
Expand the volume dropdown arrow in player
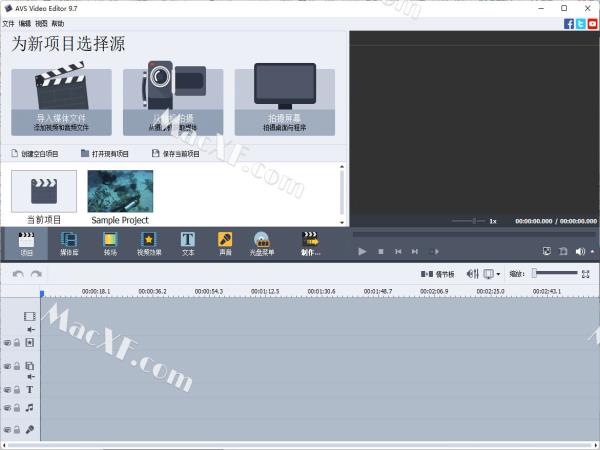593,251
